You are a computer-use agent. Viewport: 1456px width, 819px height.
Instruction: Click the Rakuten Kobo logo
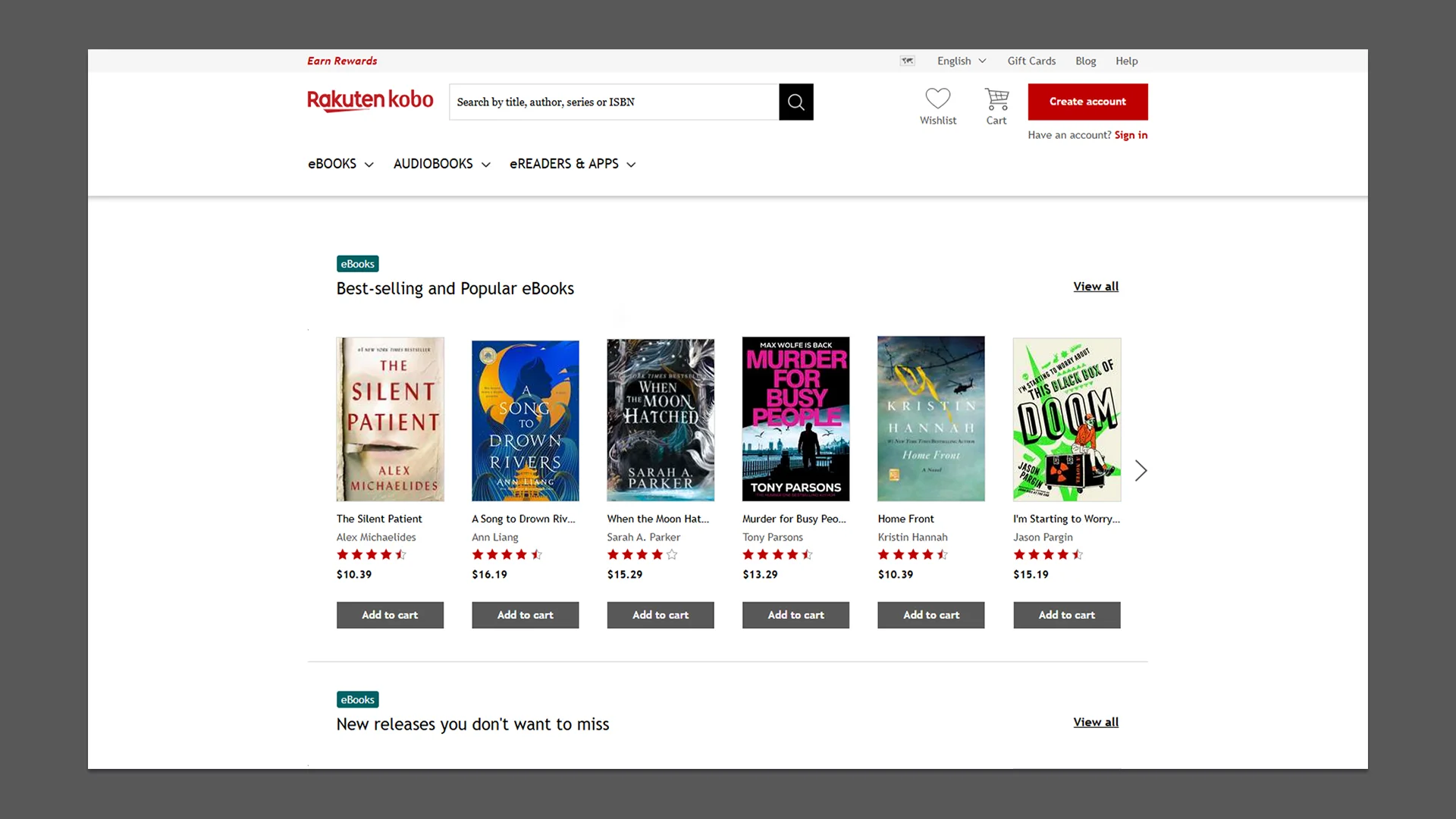370,100
